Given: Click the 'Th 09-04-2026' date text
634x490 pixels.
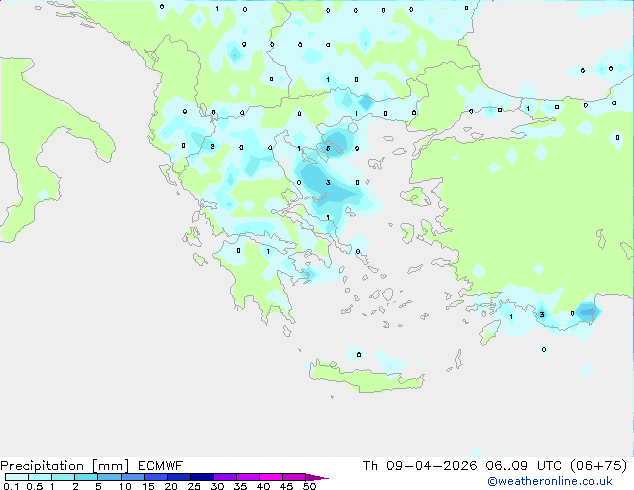Looking at the screenshot, I should coord(420,466).
